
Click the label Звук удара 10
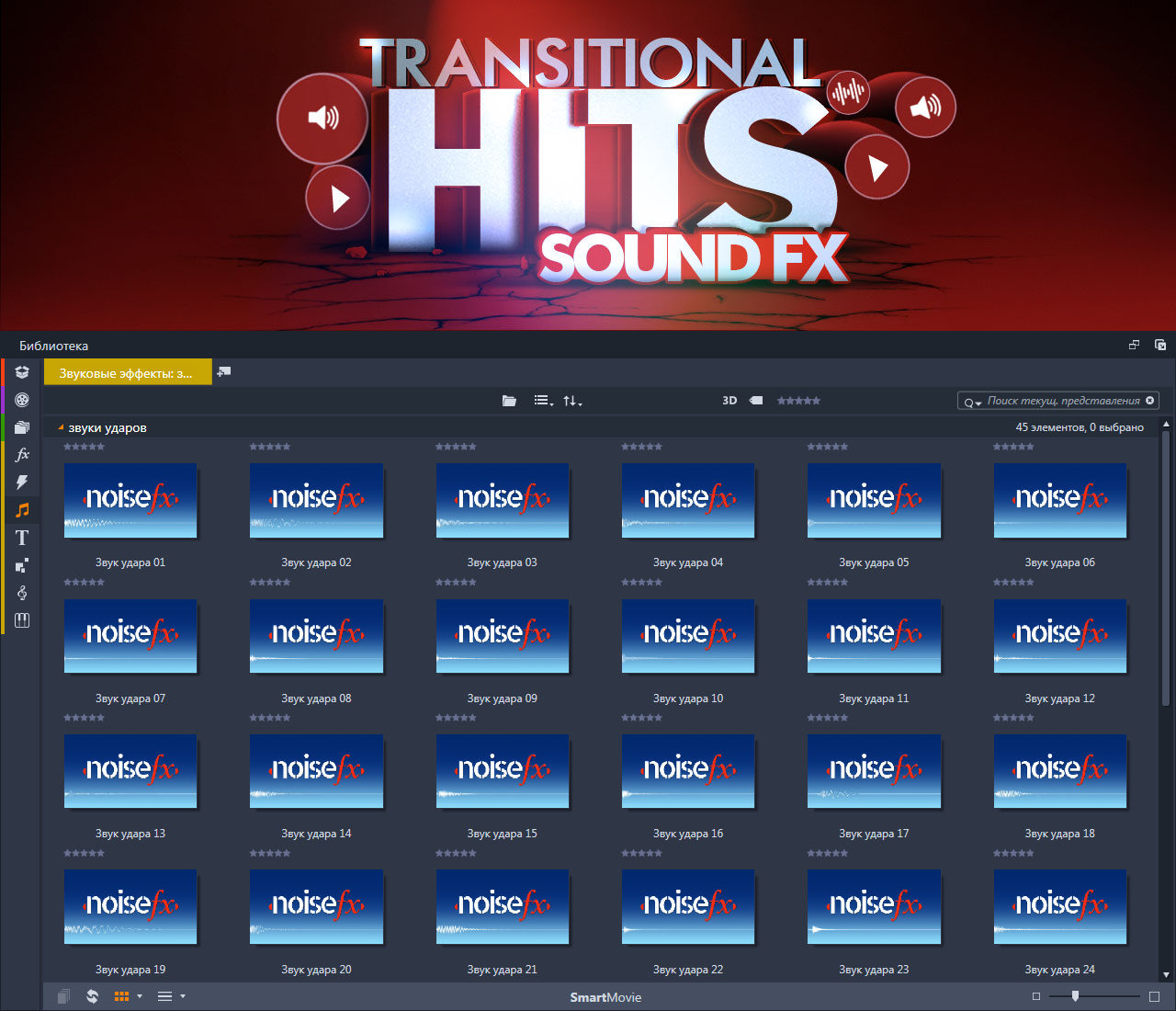[x=688, y=699]
